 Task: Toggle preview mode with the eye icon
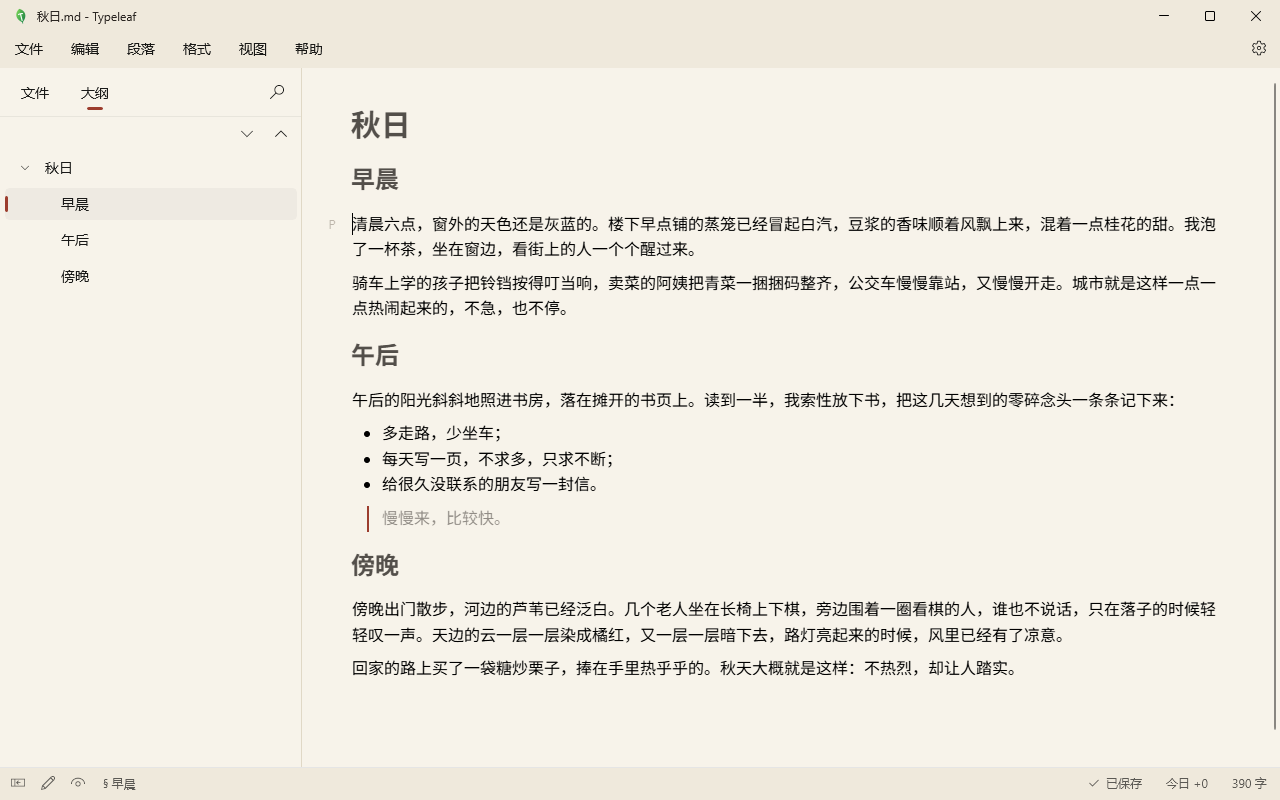[78, 783]
